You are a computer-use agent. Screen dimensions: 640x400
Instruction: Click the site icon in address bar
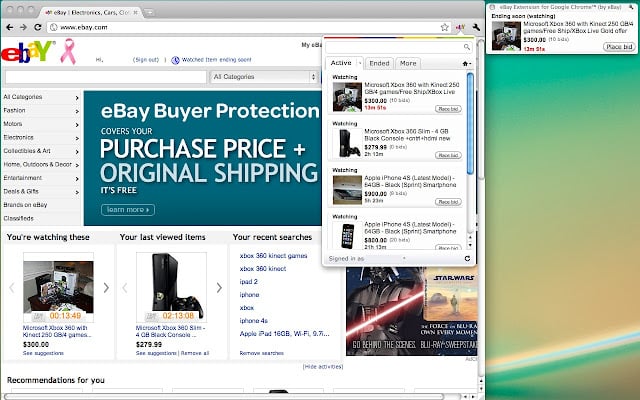pos(53,27)
